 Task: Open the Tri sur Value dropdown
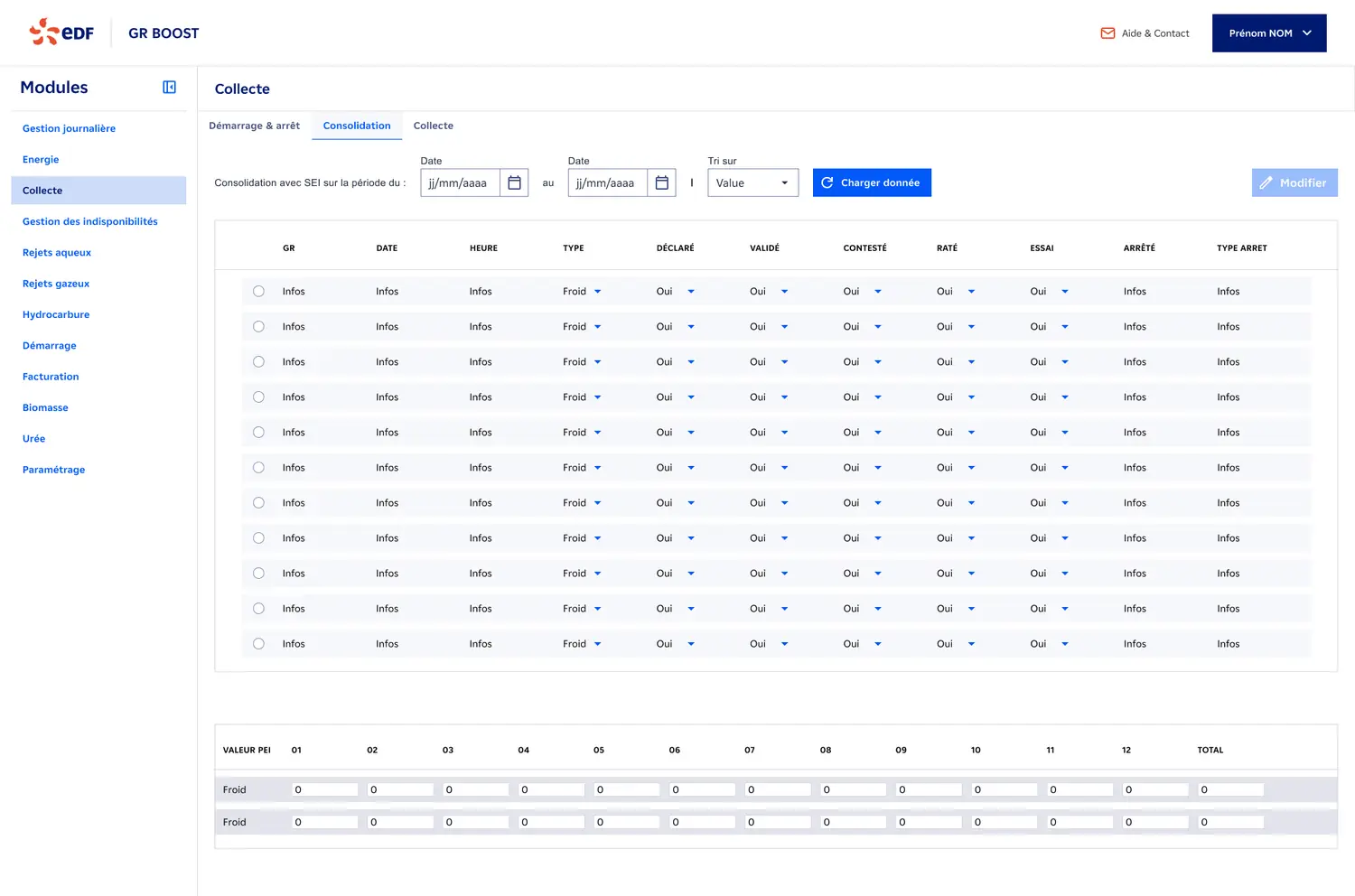[x=752, y=182]
